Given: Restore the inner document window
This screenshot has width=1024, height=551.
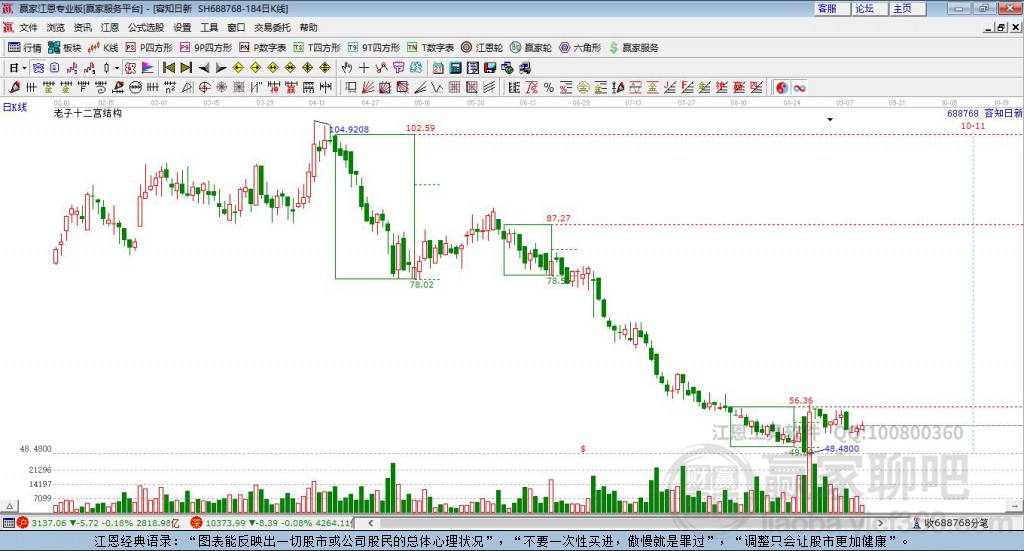Looking at the screenshot, I should [x=1002, y=27].
